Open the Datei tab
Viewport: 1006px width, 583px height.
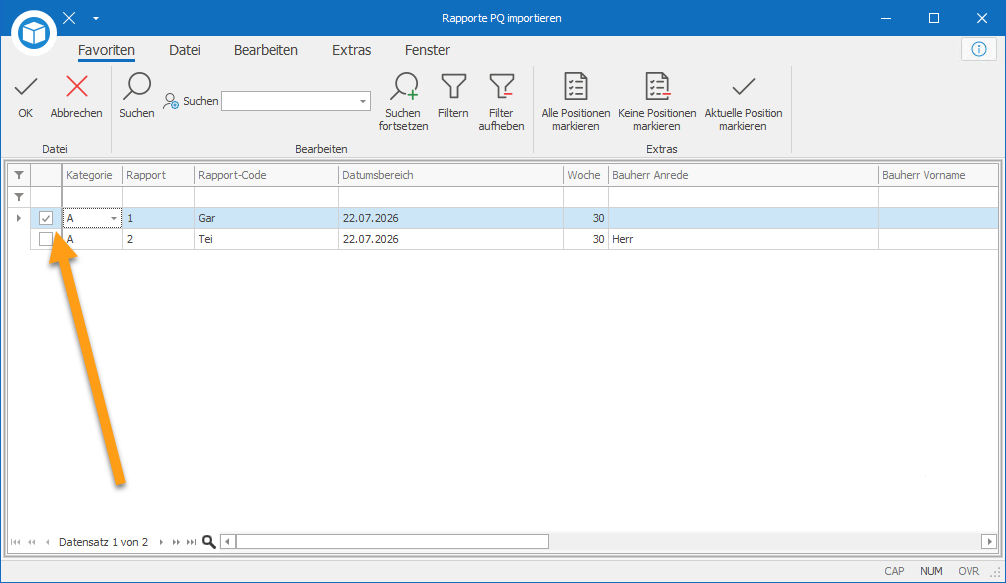pyautogui.click(x=185, y=50)
